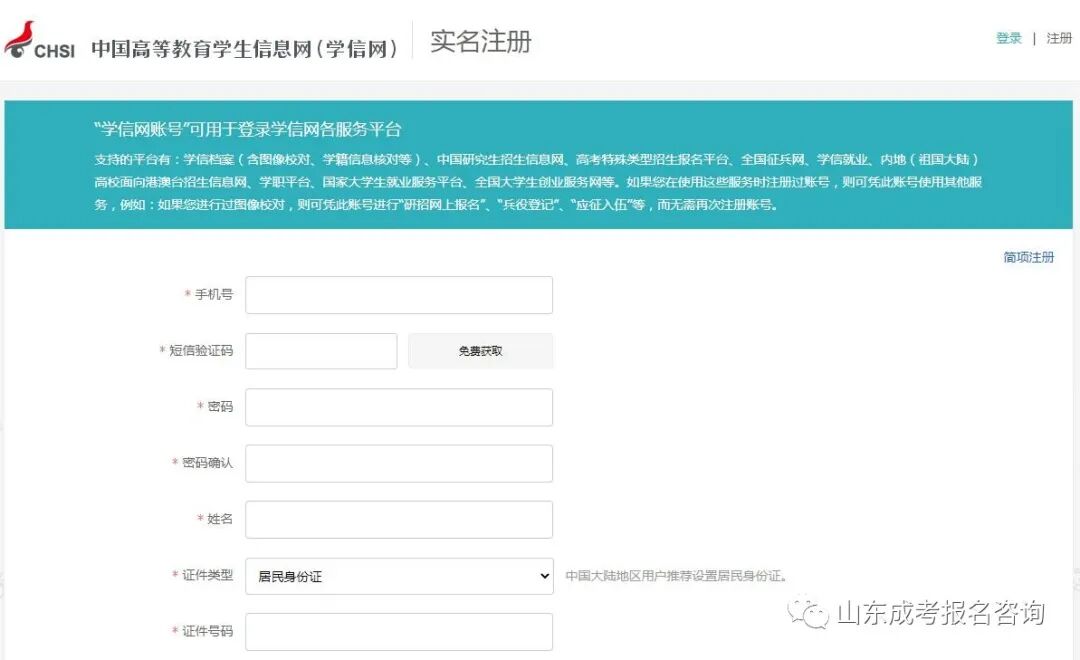Focus the 证件号码 input field

point(399,632)
